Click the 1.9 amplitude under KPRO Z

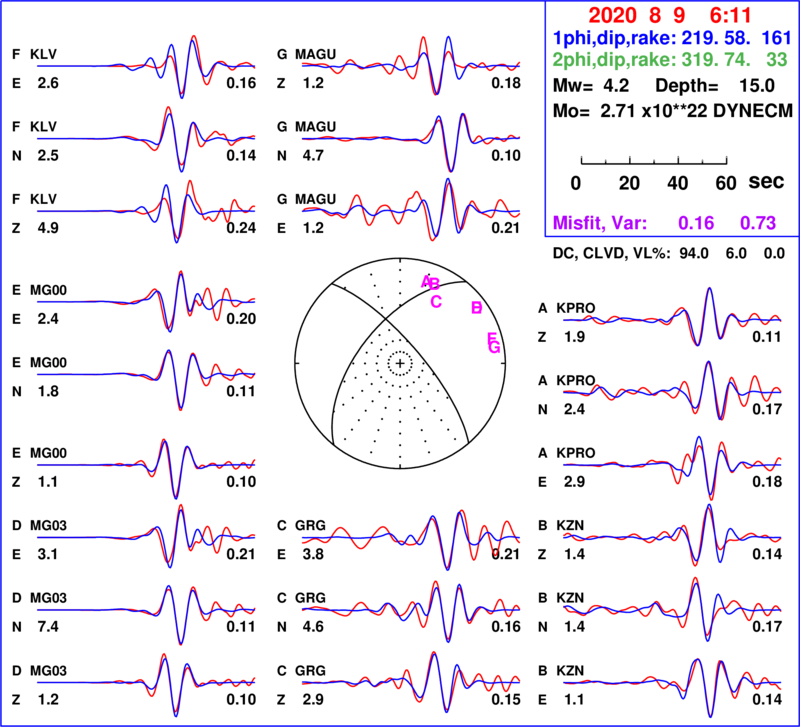tap(574, 337)
